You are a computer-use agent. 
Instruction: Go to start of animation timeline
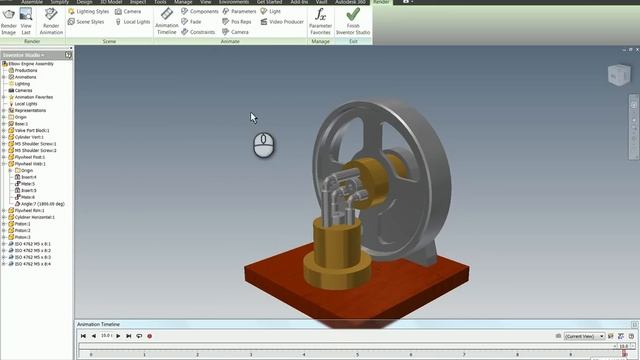tap(83, 336)
